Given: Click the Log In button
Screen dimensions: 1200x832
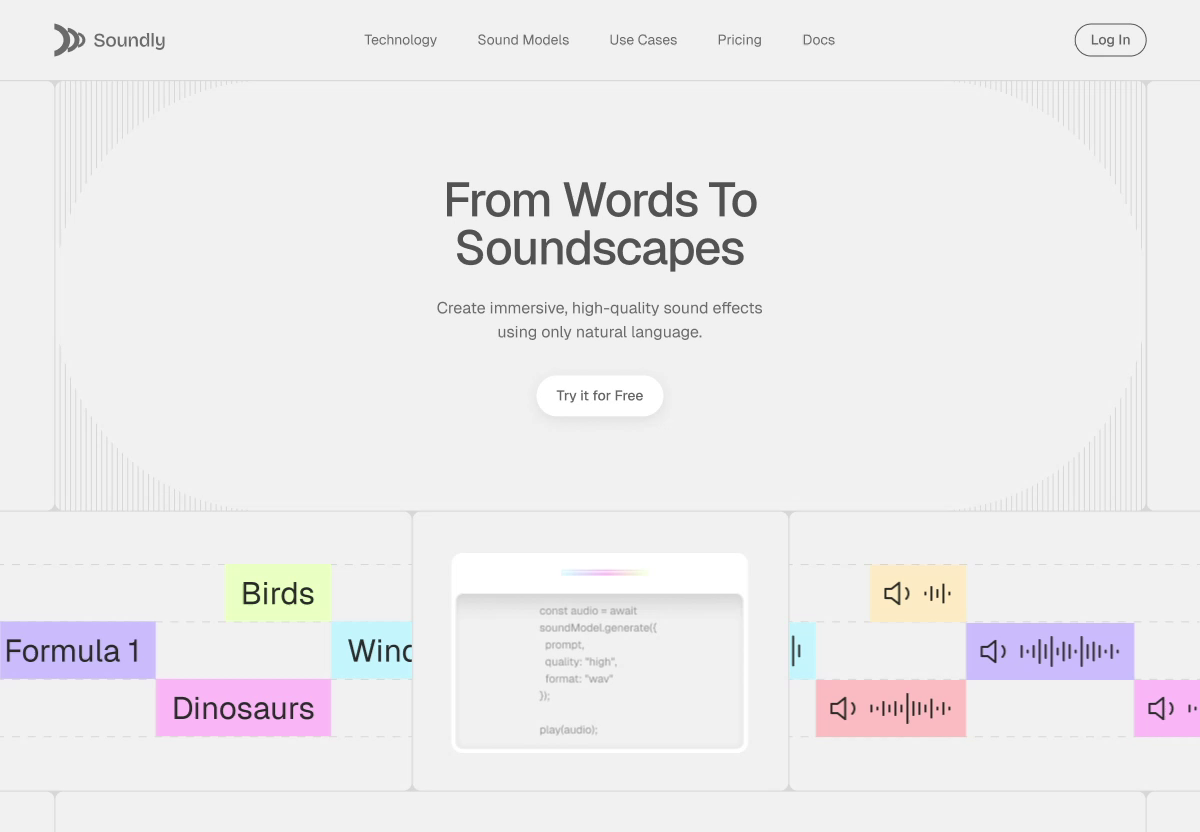Looking at the screenshot, I should (x=1110, y=40).
